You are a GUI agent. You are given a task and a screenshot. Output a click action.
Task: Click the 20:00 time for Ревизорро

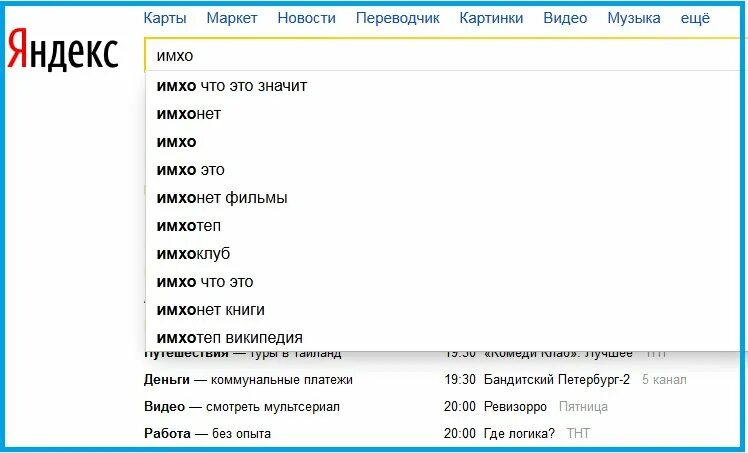point(460,407)
